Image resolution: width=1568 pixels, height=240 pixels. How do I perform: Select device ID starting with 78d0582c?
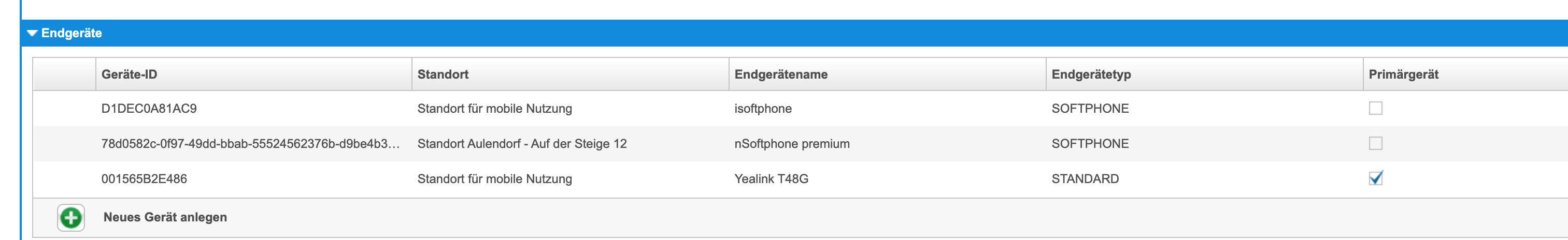coord(250,144)
